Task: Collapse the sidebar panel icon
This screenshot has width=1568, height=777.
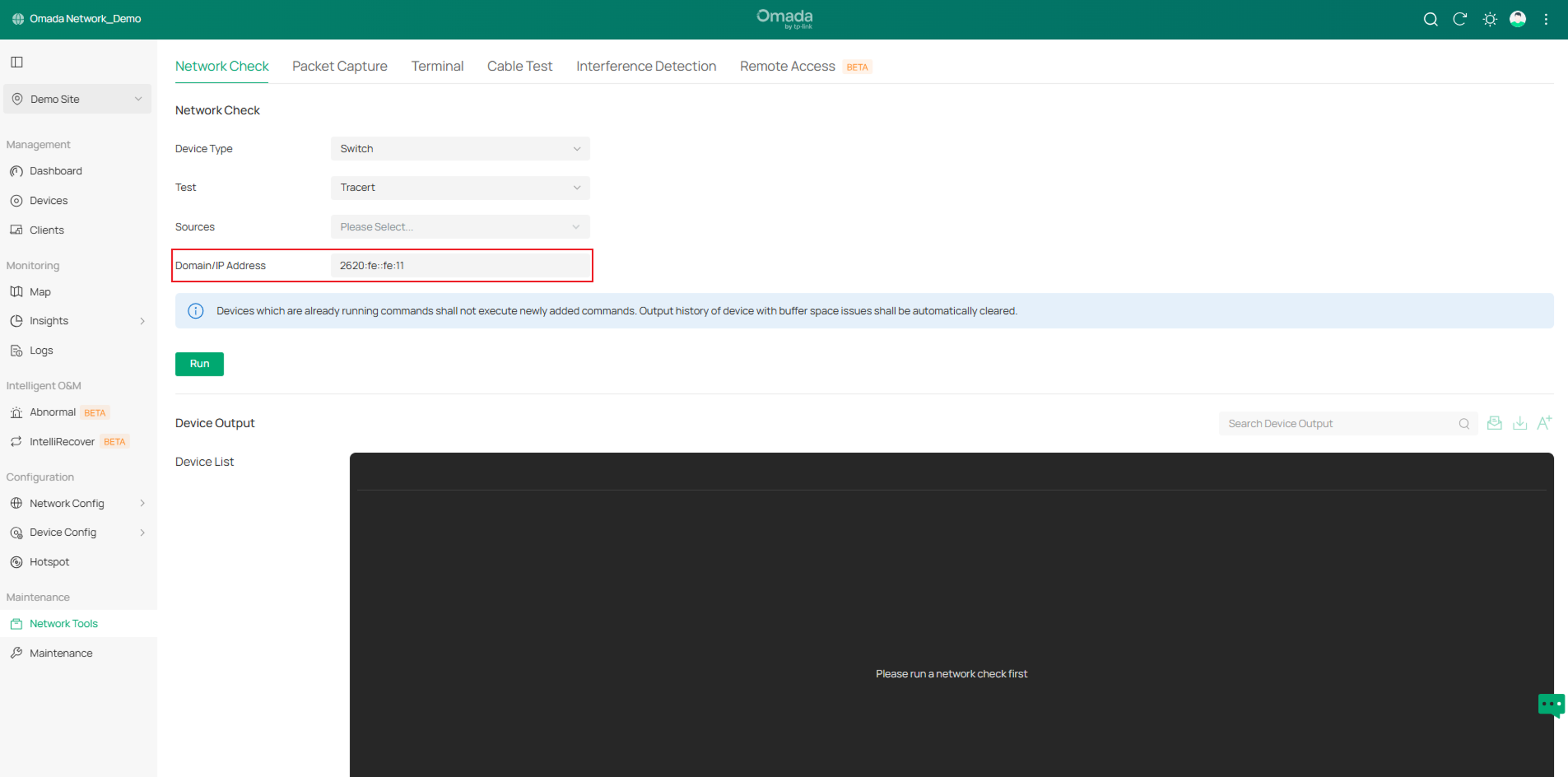Action: (17, 62)
